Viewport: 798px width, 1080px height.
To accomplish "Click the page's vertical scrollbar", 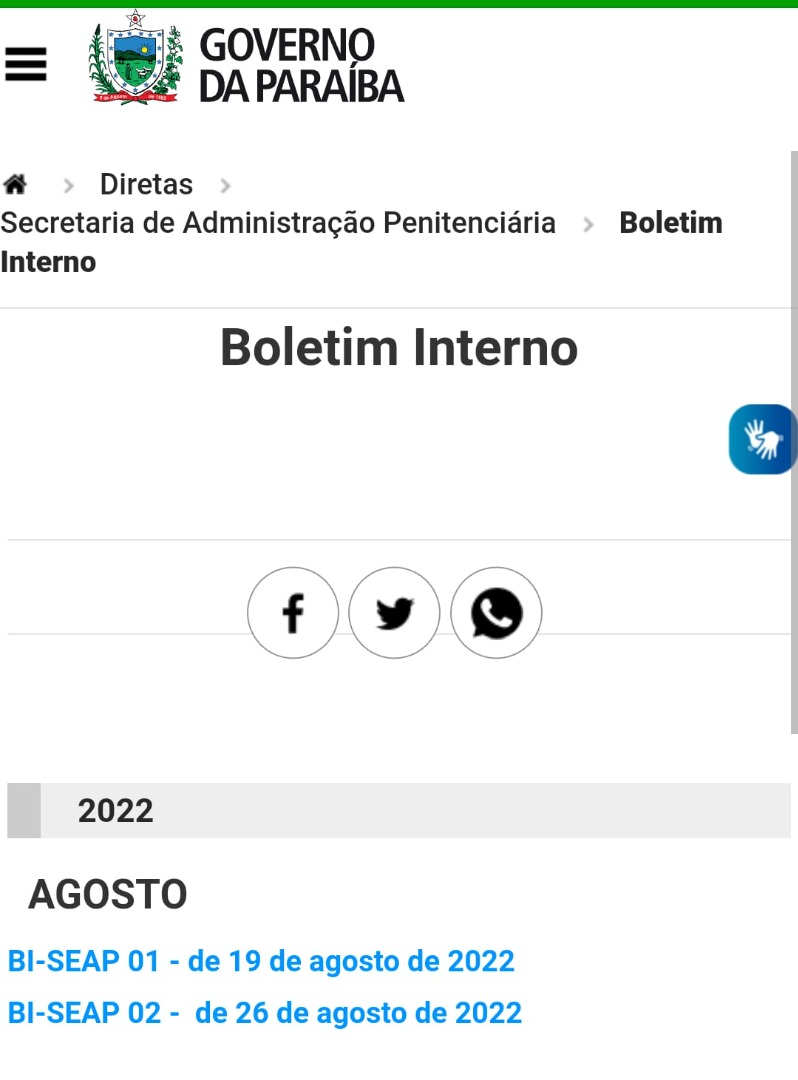I will coord(794,440).
